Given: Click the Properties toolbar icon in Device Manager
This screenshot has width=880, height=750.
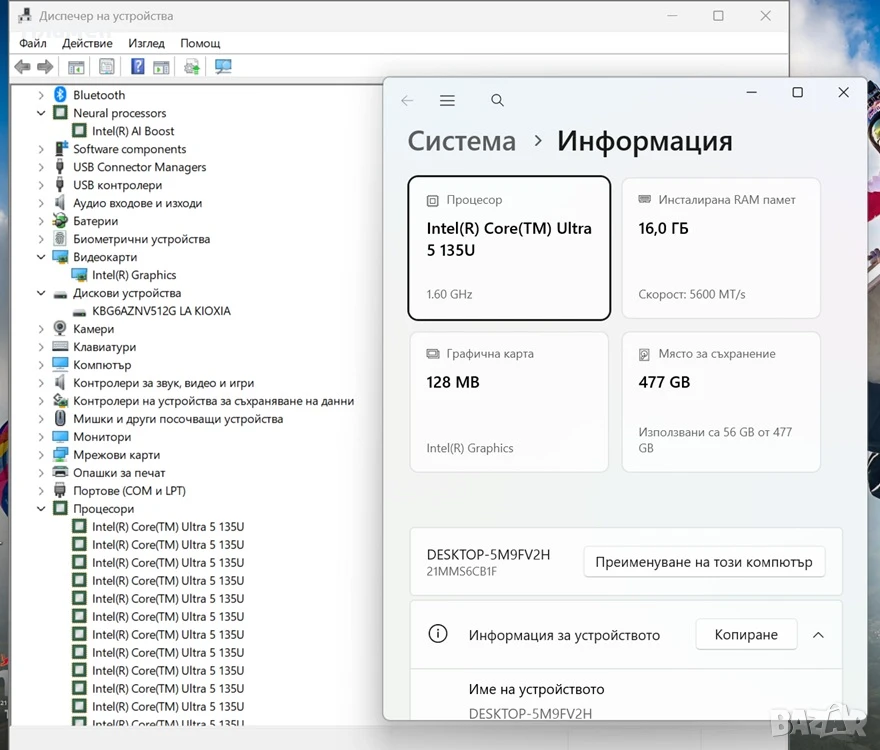Looking at the screenshot, I should (107, 67).
